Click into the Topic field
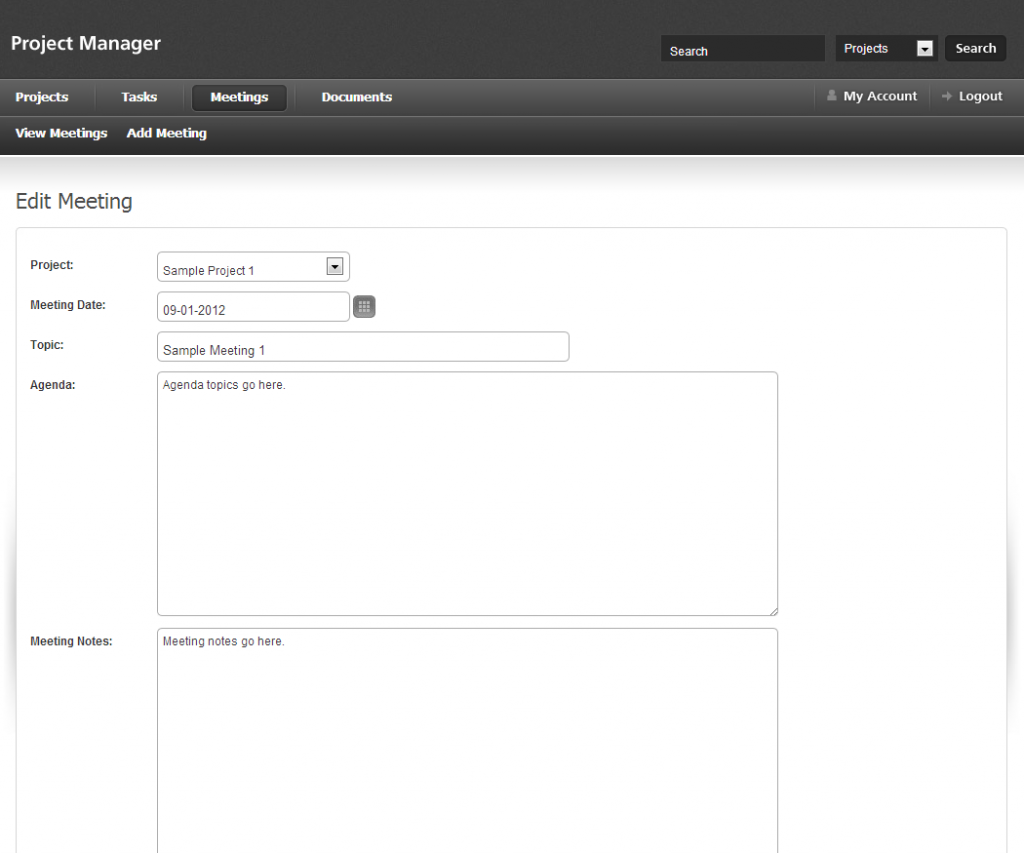 tap(363, 347)
